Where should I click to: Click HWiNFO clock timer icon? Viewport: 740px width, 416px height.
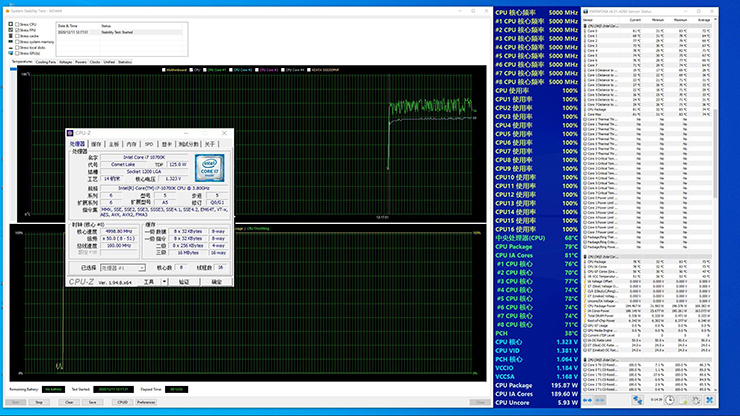pyautogui.click(x=669, y=400)
